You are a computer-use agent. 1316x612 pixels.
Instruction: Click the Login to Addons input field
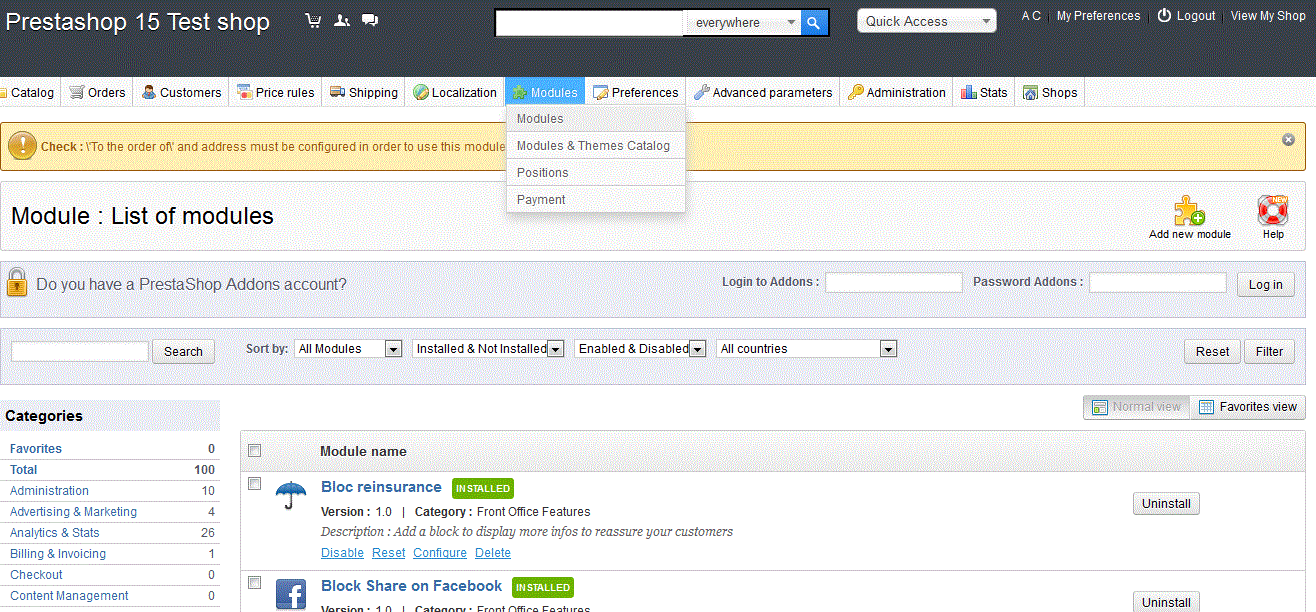(893, 283)
